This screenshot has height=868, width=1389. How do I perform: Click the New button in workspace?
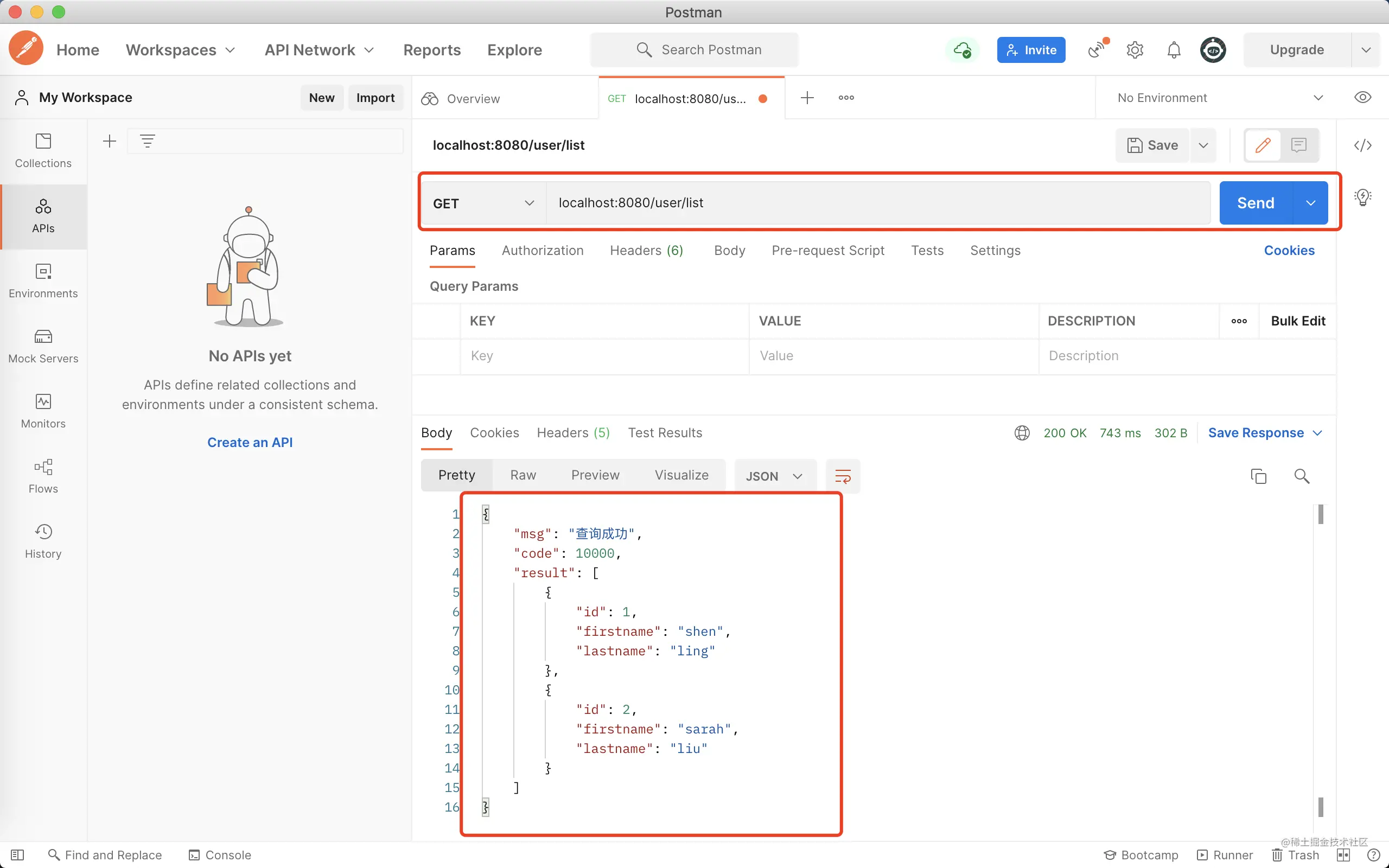(321, 98)
